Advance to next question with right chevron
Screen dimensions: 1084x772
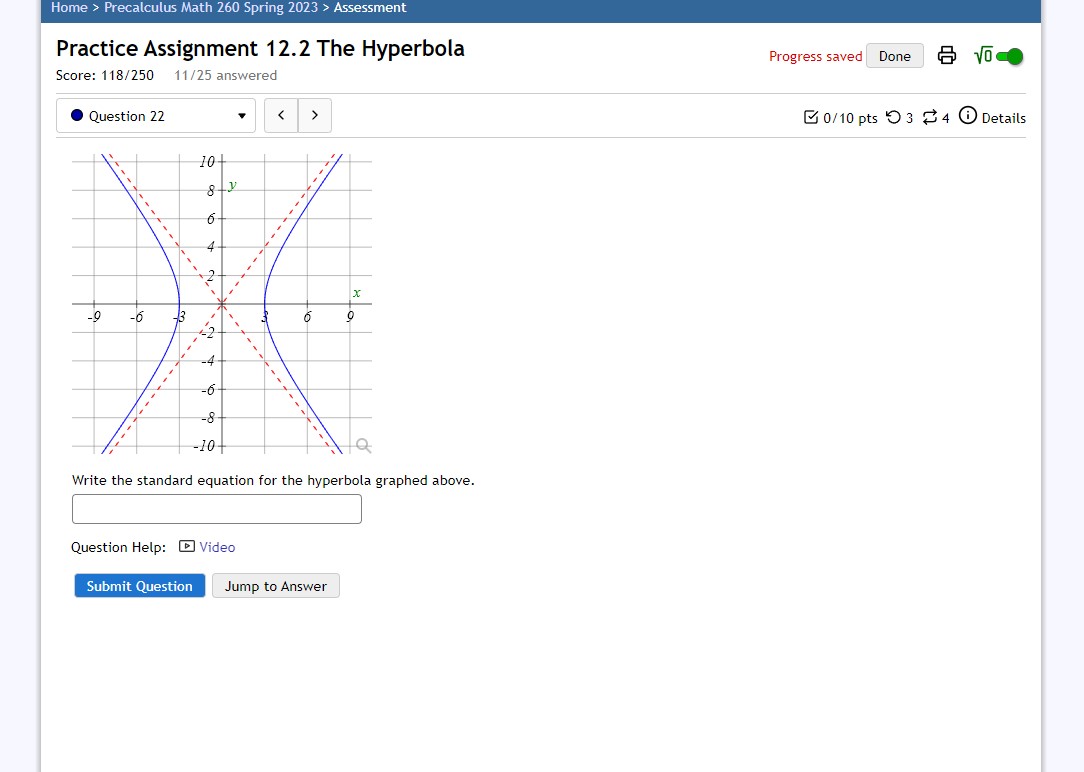coord(314,115)
